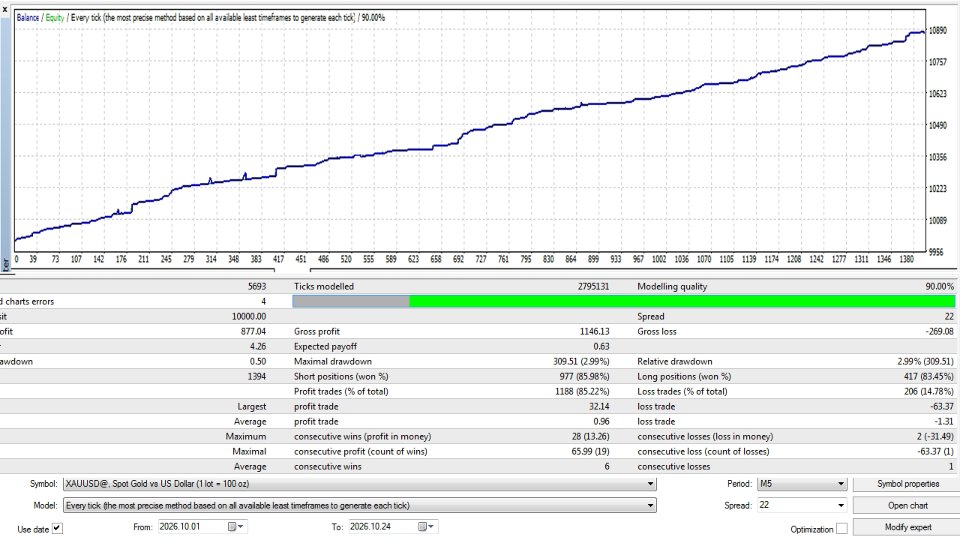Click the chart y-axis label 10890
This screenshot has width=960, height=540.
tap(938, 30)
